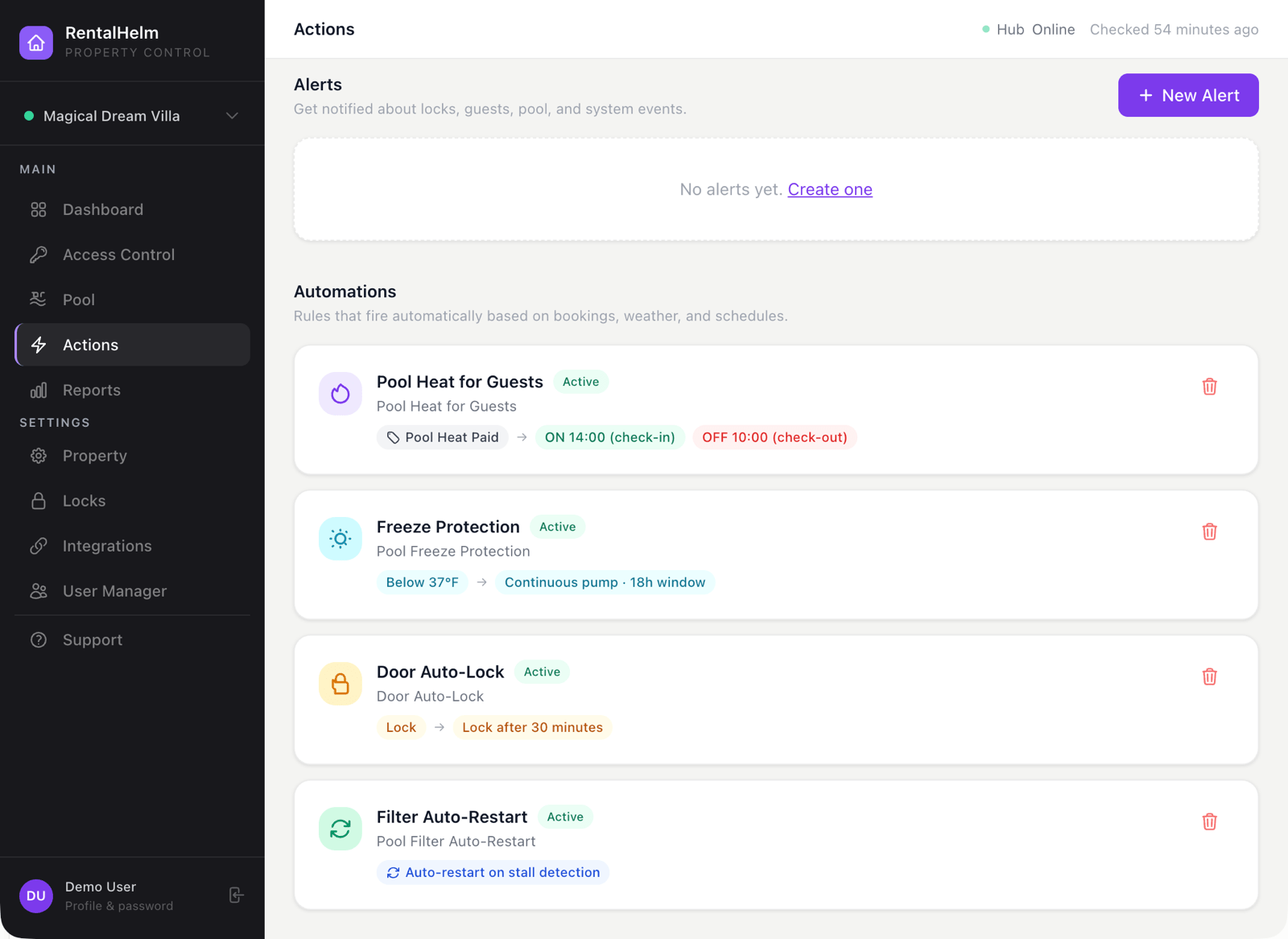Click the logout icon next to Demo User
This screenshot has height=939, width=1288.
tap(235, 895)
